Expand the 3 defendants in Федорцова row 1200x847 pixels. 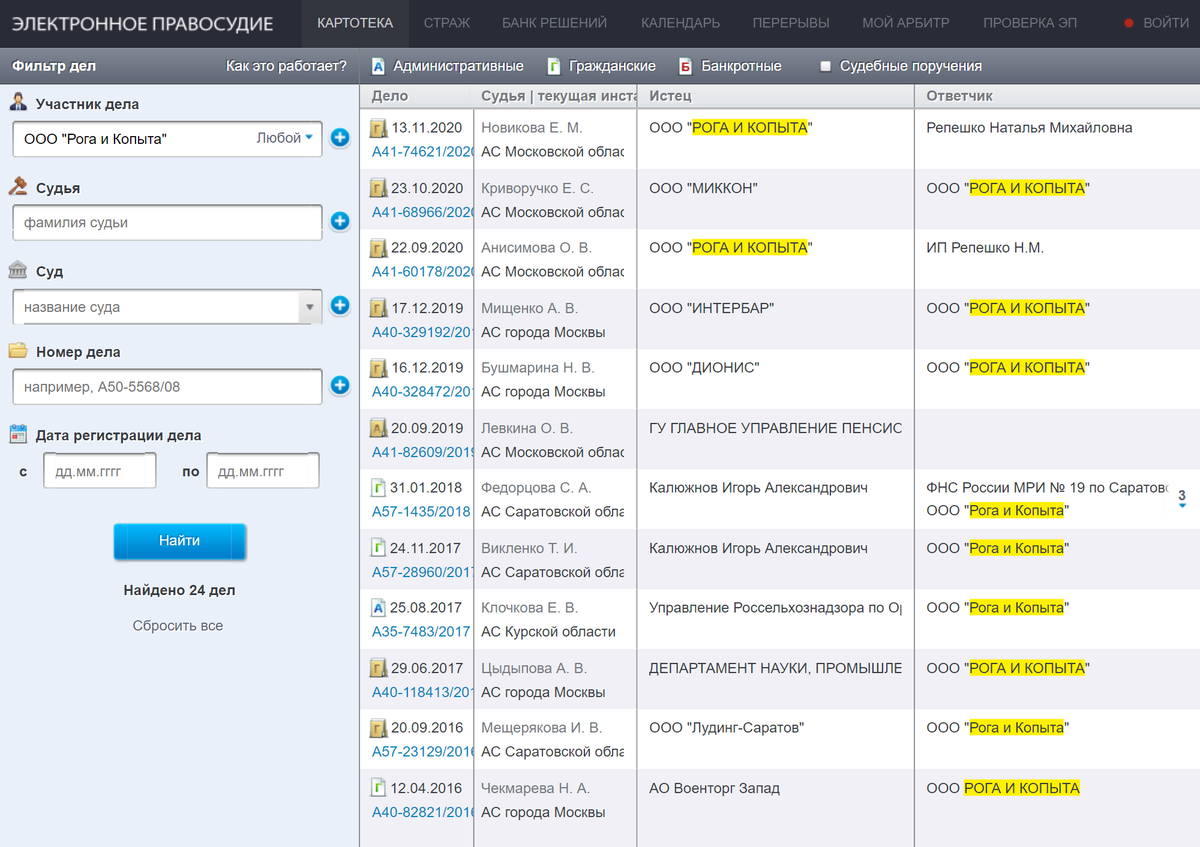(x=1182, y=498)
